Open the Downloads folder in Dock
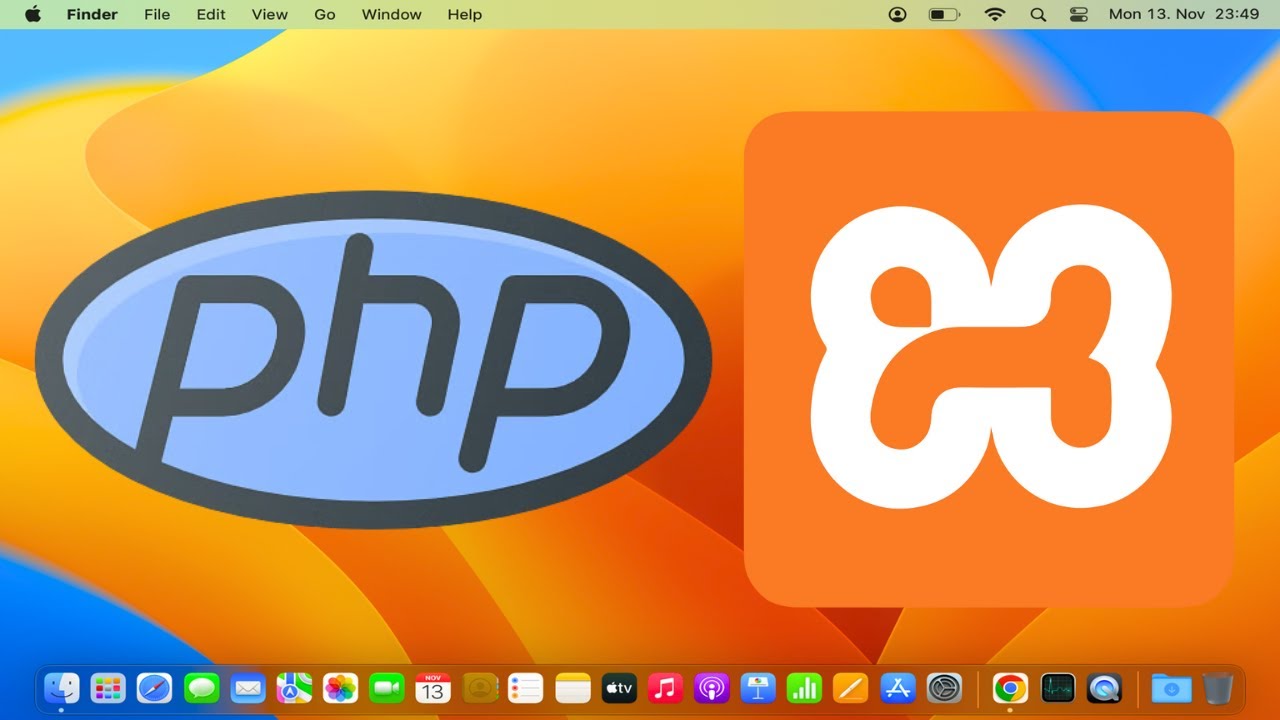This screenshot has width=1280, height=720. coord(1171,688)
